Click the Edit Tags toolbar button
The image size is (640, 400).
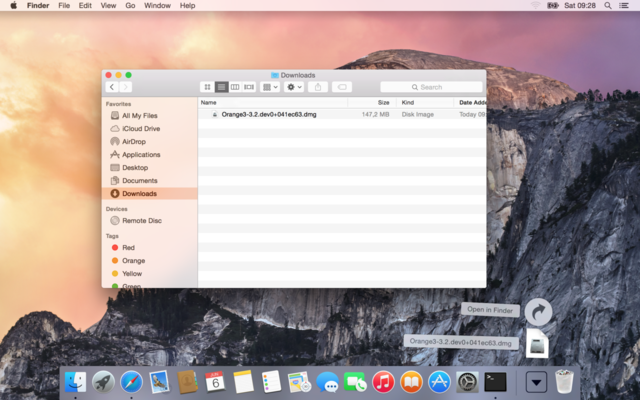[x=342, y=87]
